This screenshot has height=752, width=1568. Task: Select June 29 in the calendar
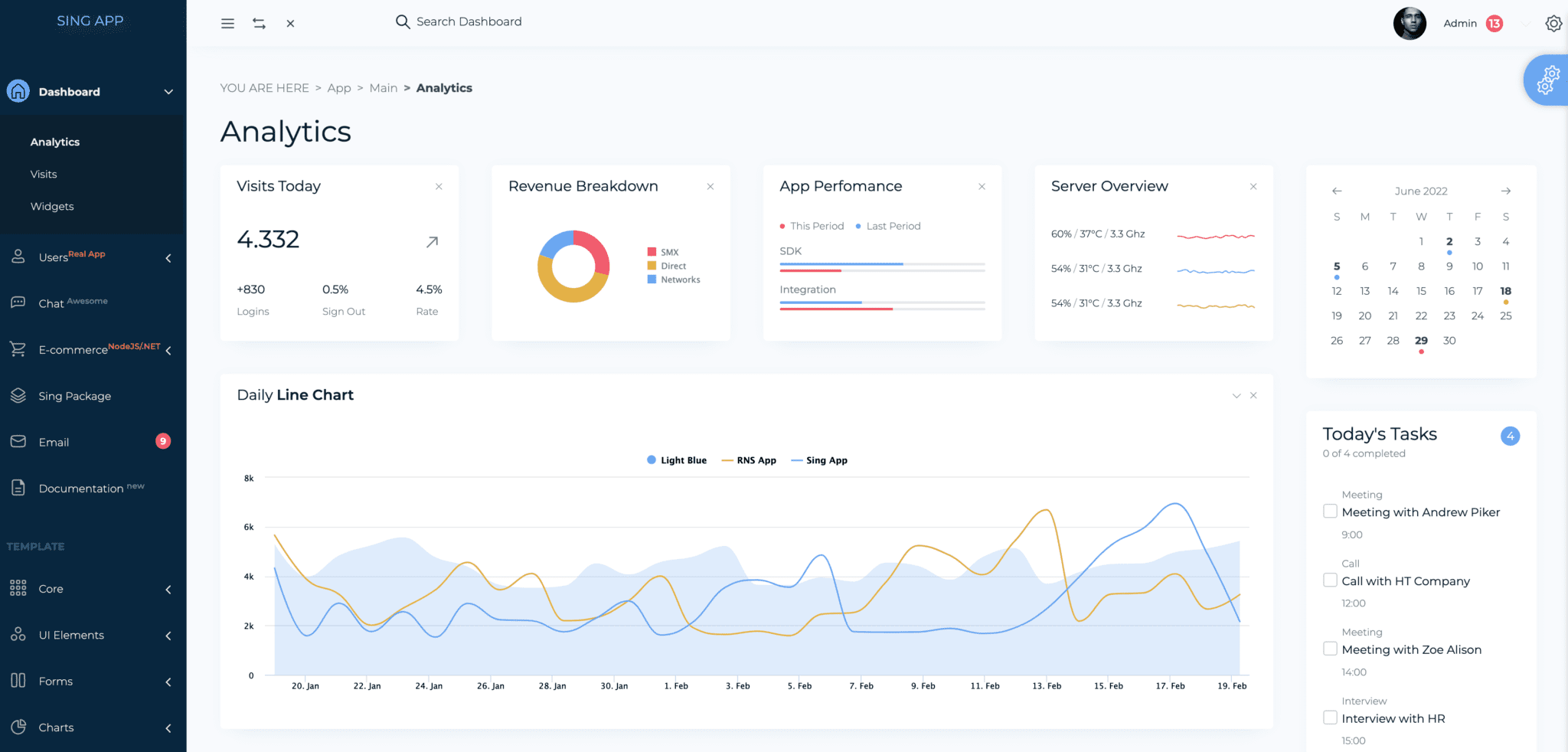(1421, 341)
